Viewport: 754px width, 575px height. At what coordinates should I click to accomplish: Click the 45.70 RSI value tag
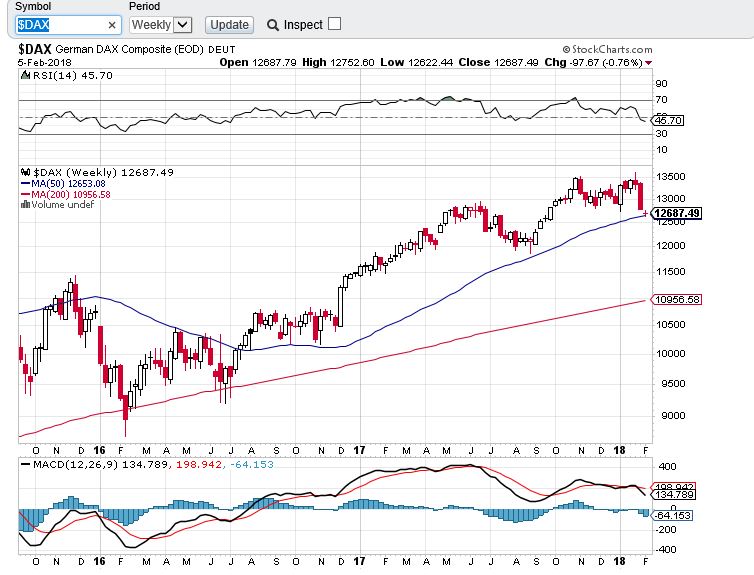(x=667, y=120)
